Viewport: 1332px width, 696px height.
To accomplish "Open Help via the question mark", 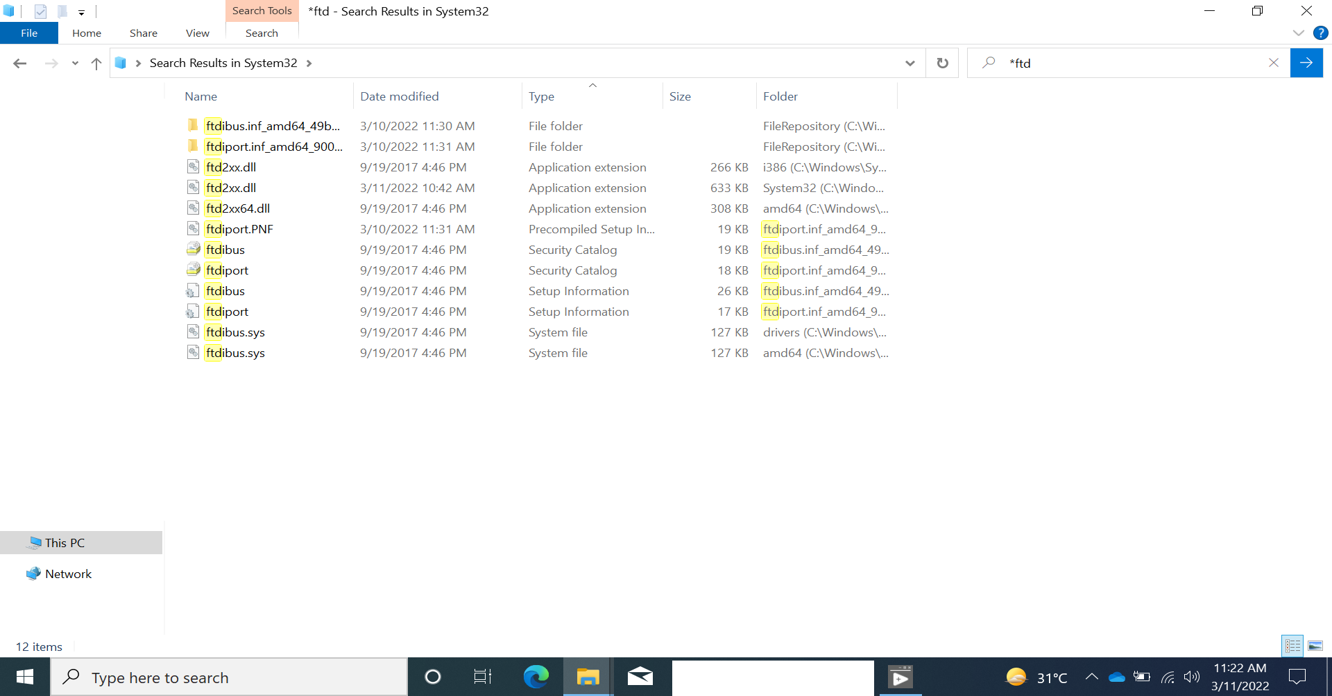I will (1322, 32).
